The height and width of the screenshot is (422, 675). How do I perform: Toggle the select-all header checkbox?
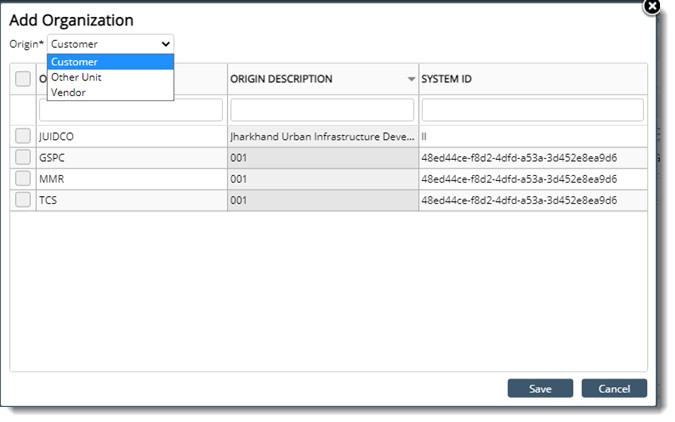[23, 79]
